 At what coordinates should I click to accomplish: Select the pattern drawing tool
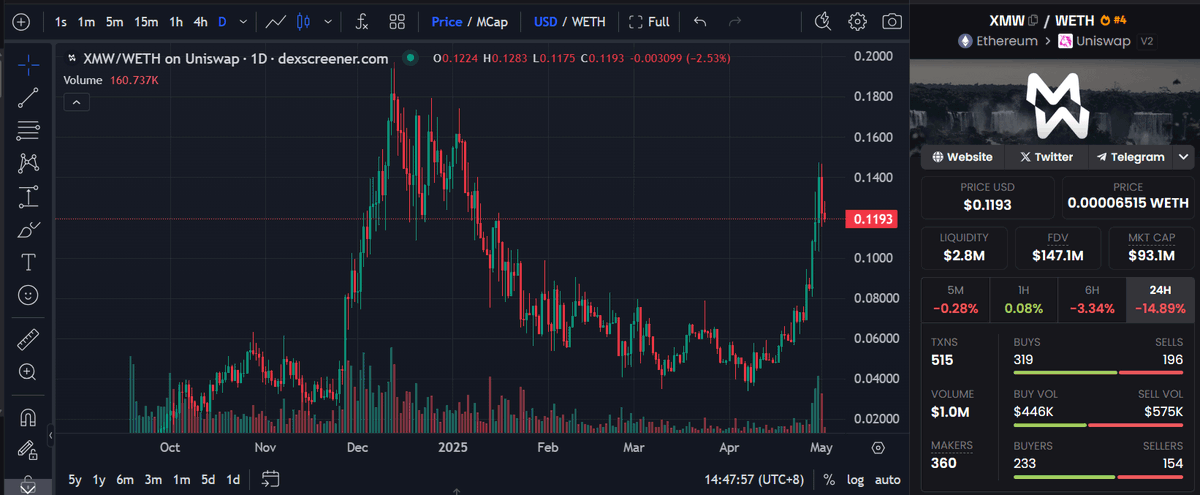[x=28, y=163]
